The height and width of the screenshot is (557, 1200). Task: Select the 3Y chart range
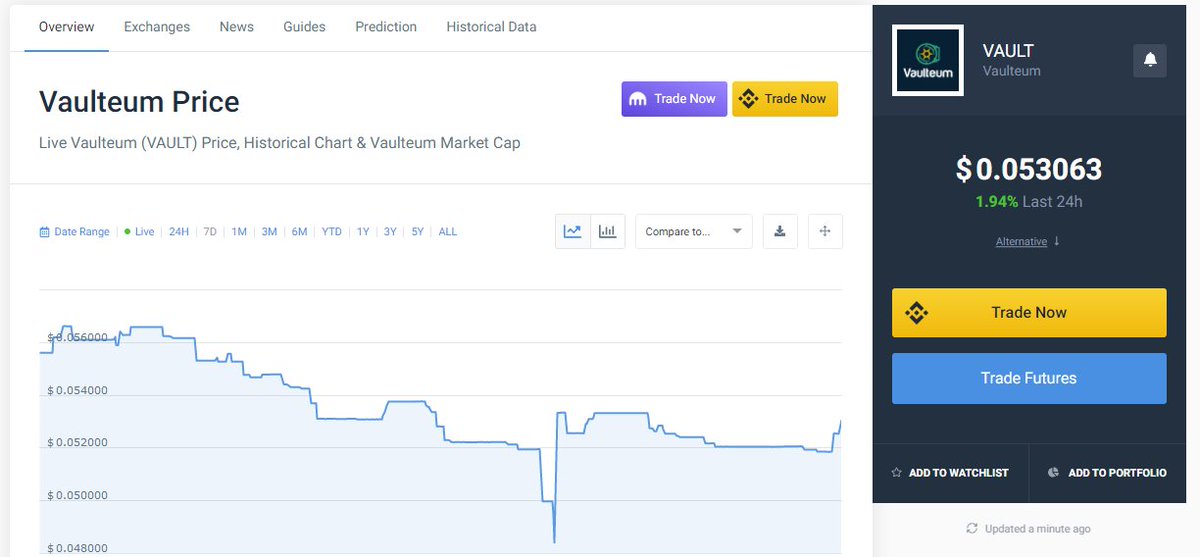pyautogui.click(x=390, y=232)
